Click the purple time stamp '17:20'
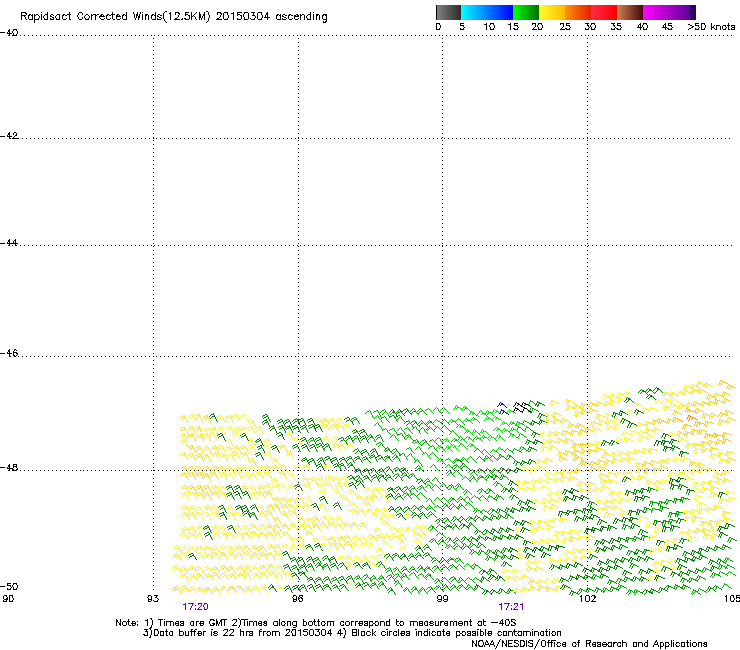Viewport: 740px width, 650px height. pos(195,607)
